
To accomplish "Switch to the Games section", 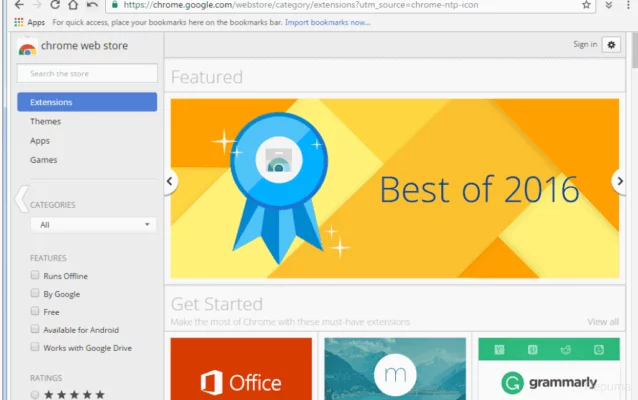I will pos(44,160).
